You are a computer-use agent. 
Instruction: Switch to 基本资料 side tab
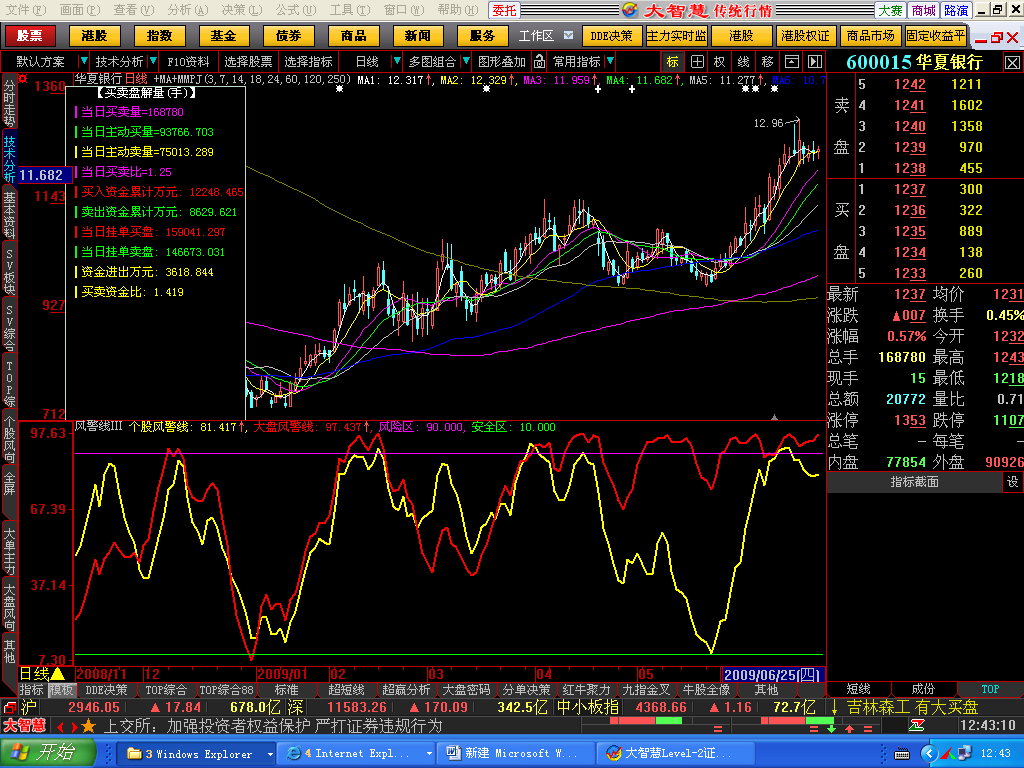coord(9,216)
